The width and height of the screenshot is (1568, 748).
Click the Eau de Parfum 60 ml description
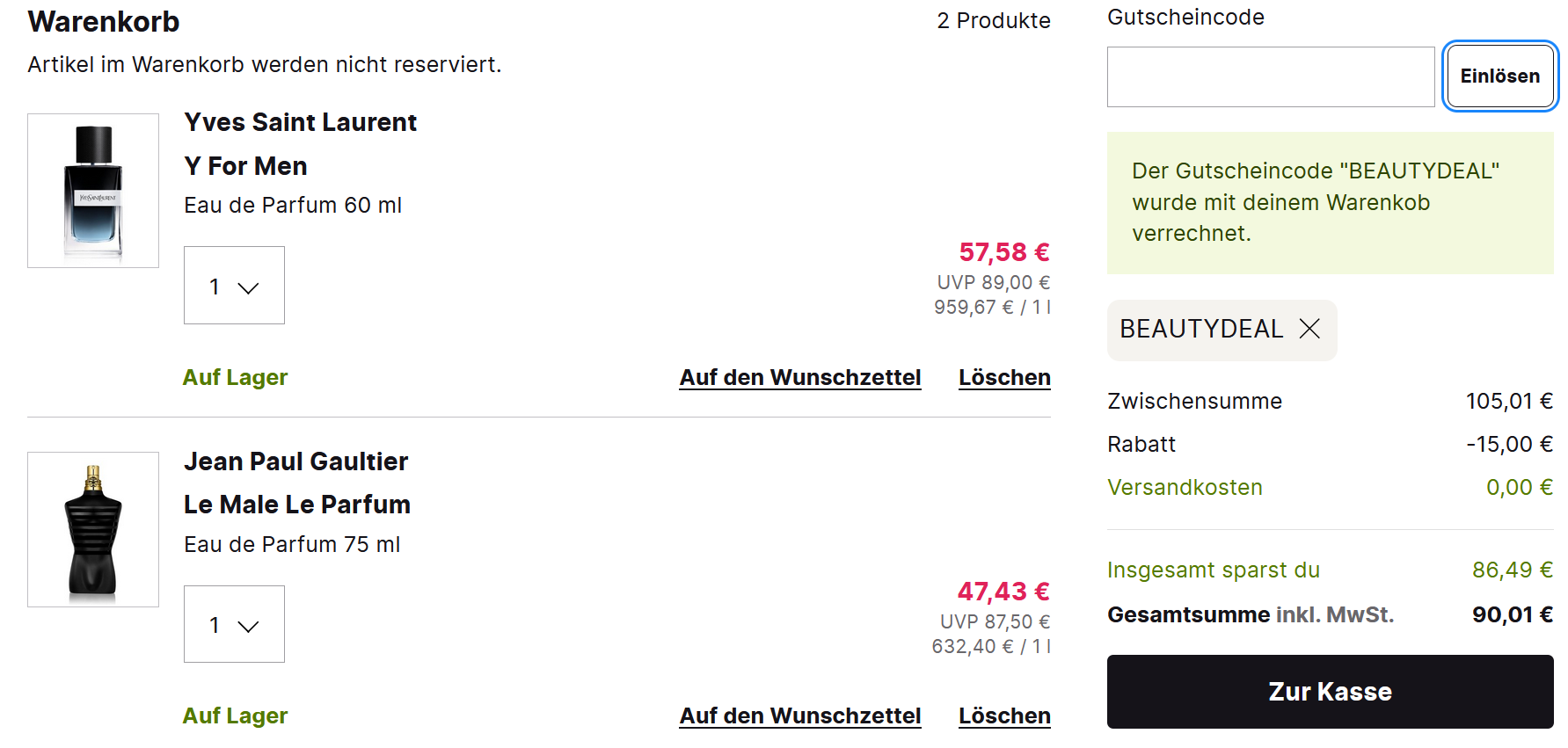click(292, 205)
